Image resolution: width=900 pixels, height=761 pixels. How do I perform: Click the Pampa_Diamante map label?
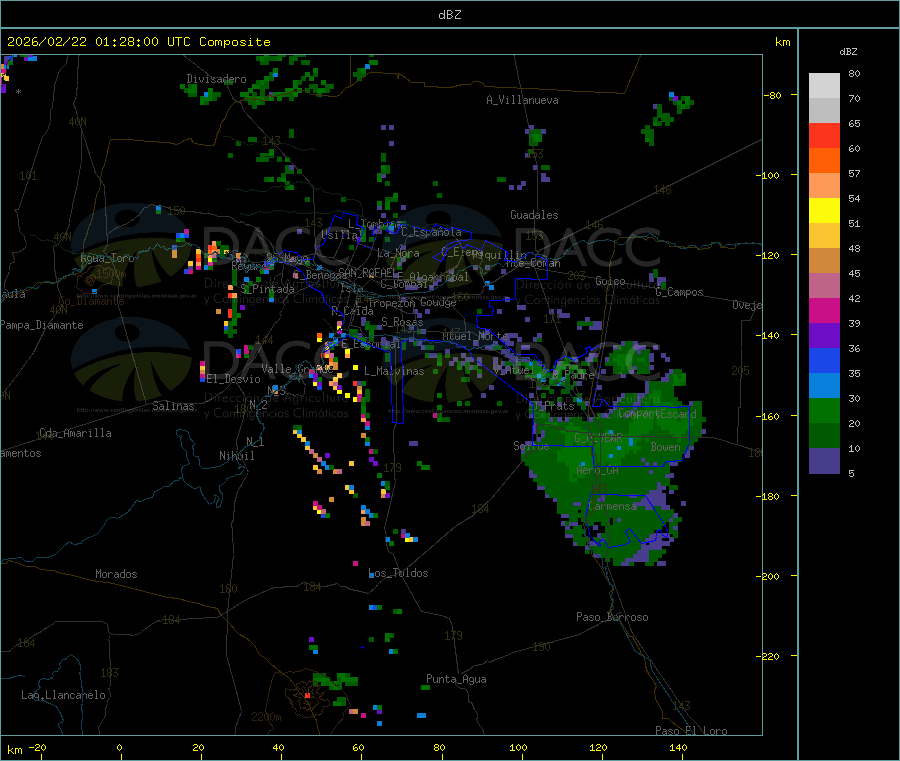click(x=42, y=325)
